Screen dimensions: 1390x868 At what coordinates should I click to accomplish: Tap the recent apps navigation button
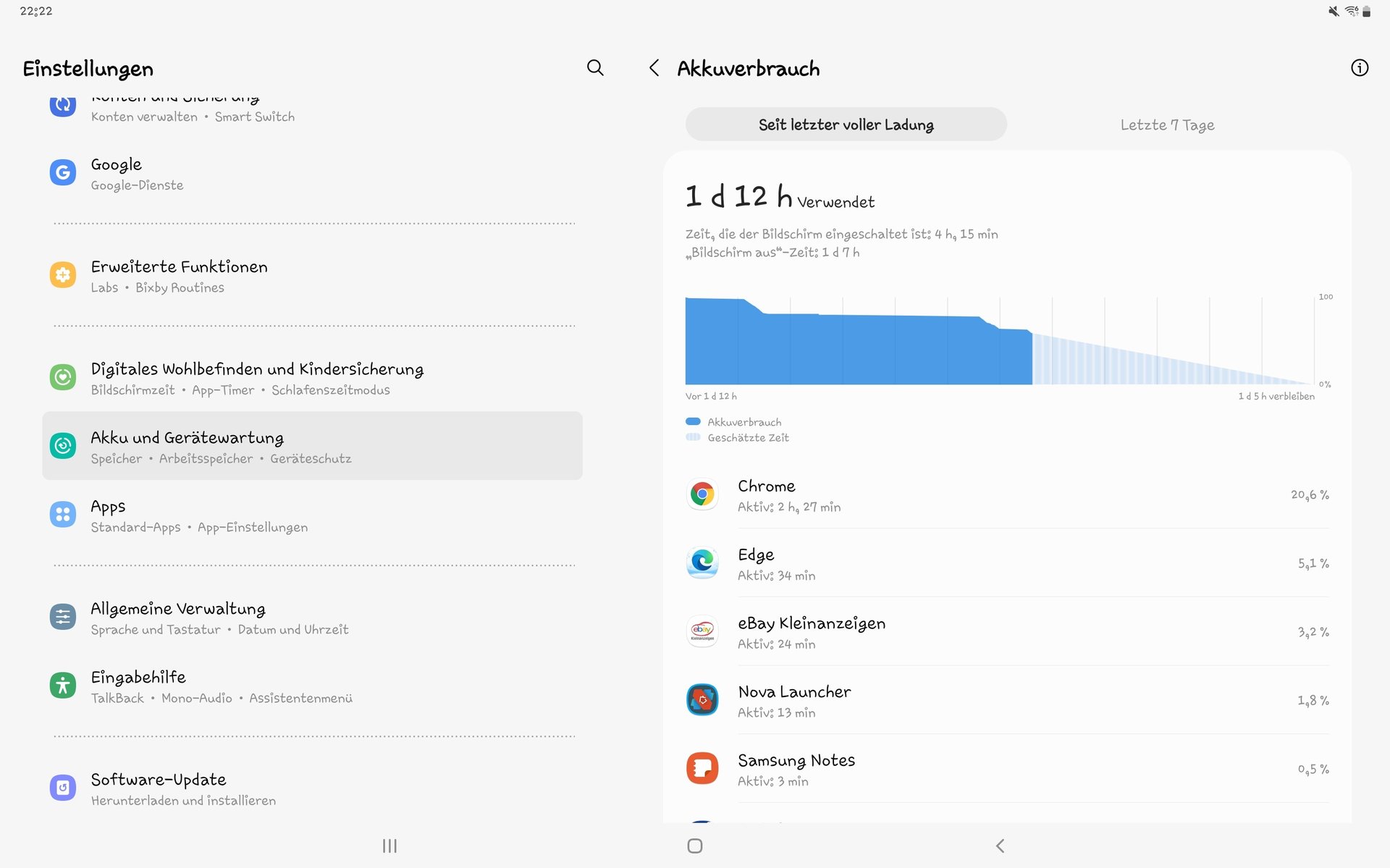pyautogui.click(x=389, y=846)
